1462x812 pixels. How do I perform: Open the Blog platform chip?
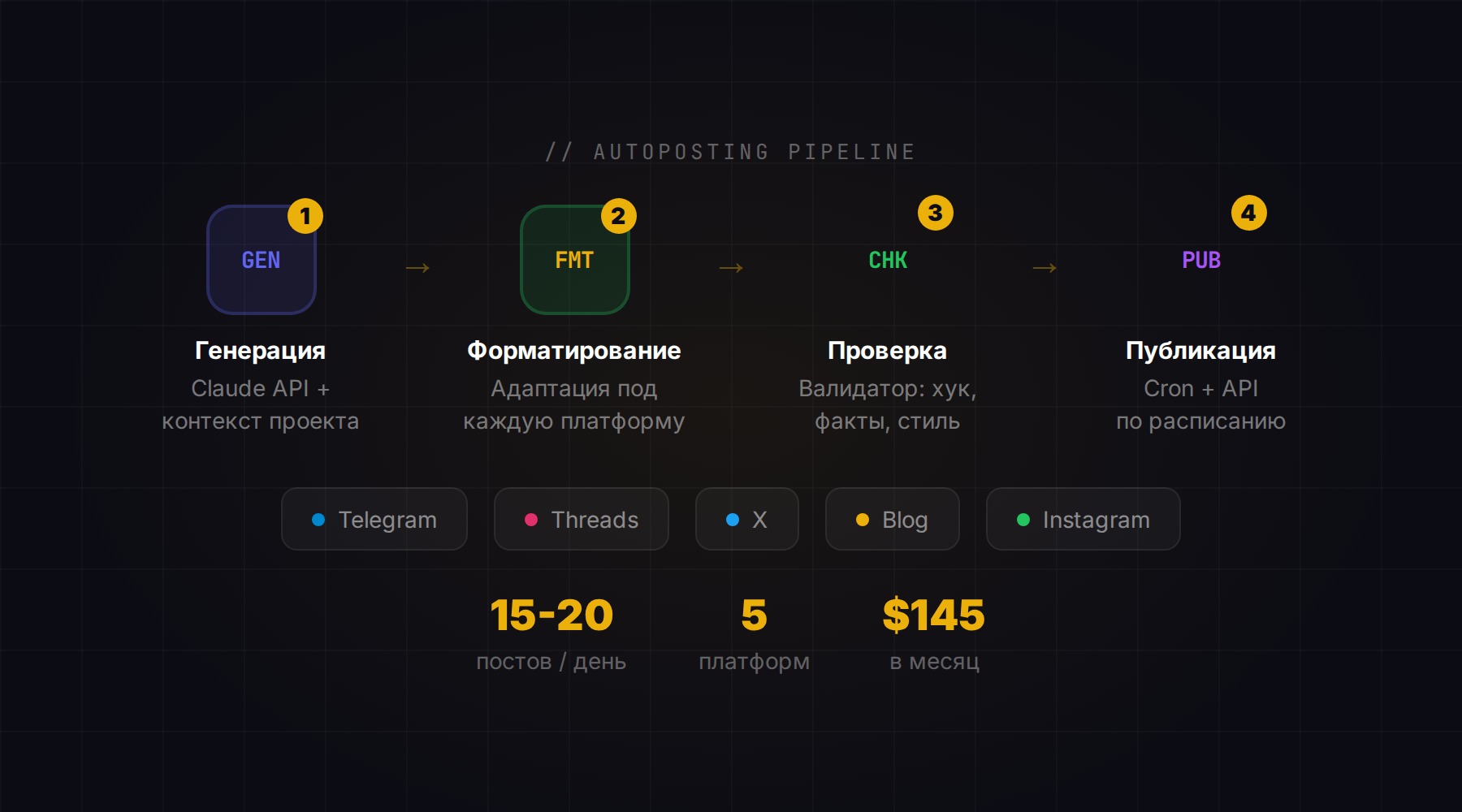point(893,520)
